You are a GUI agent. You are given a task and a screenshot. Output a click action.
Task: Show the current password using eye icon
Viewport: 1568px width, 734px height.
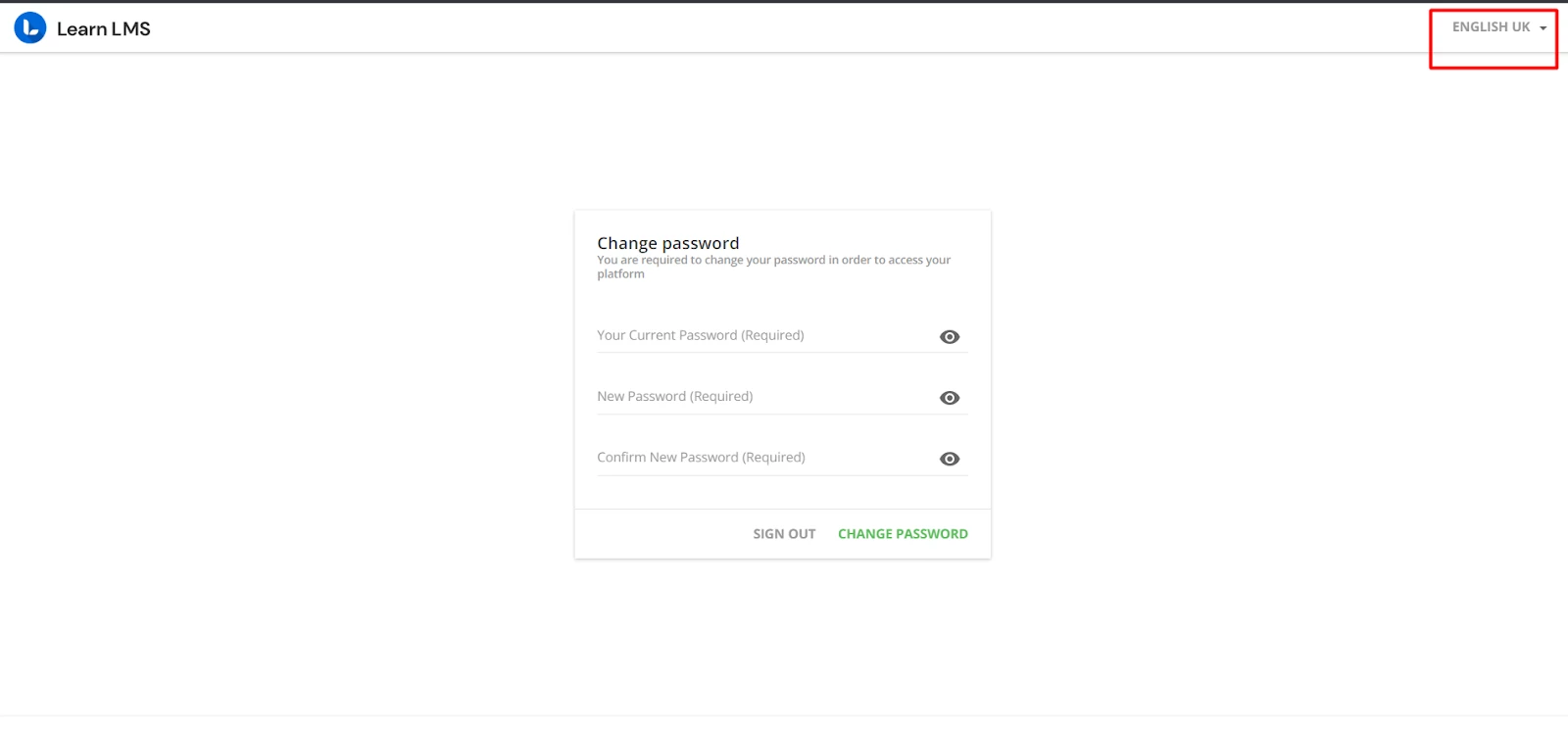point(949,337)
